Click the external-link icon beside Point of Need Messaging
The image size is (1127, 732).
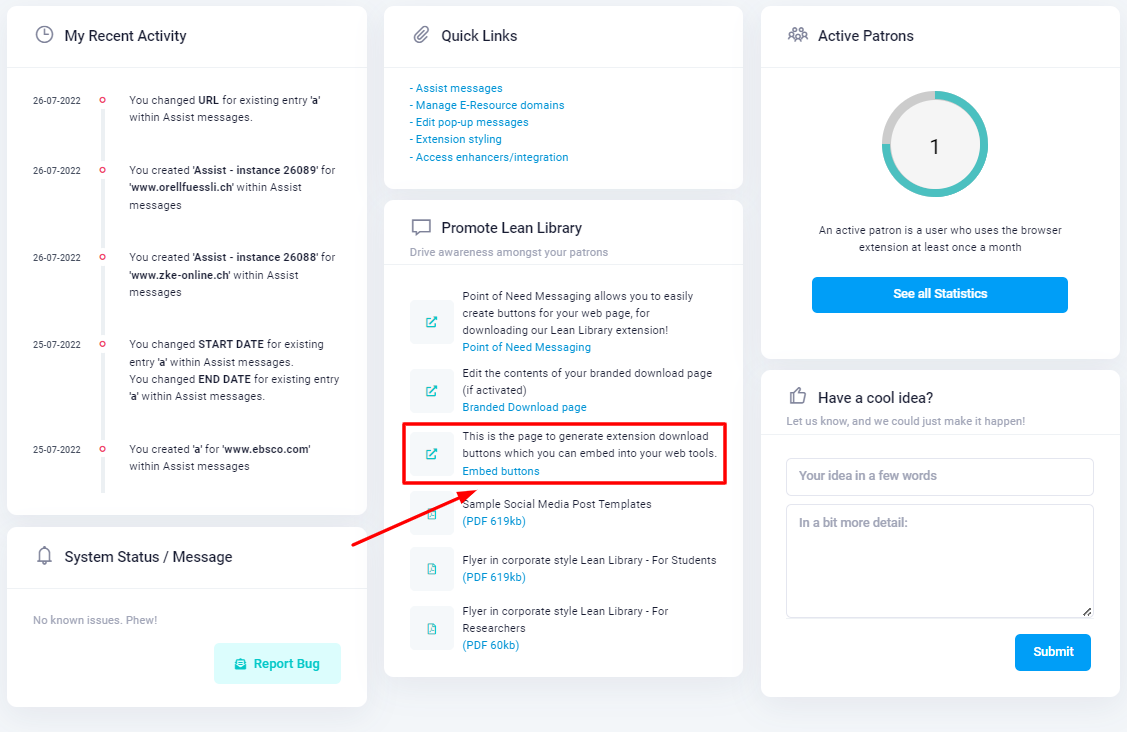click(x=433, y=322)
